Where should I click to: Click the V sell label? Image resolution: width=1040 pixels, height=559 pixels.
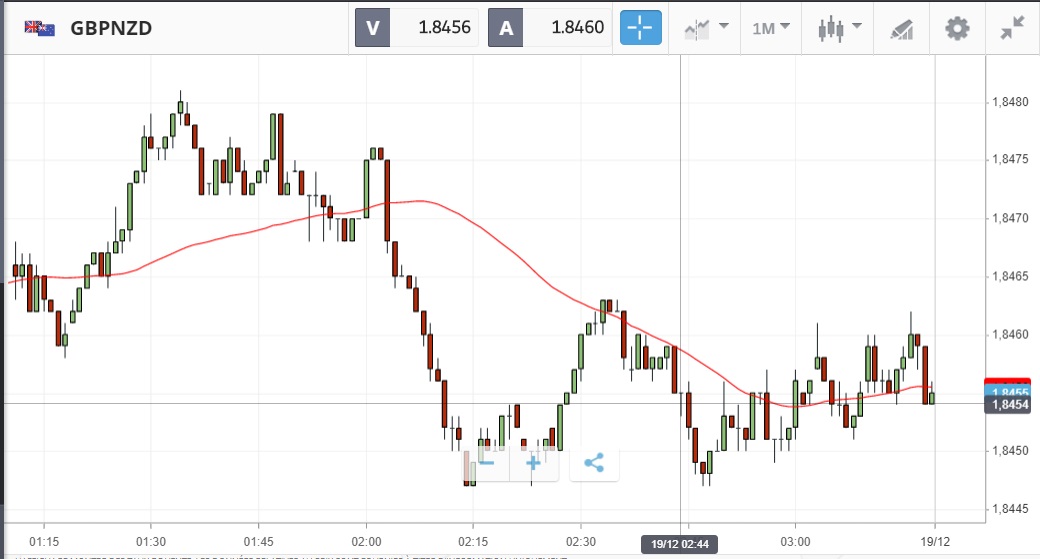[373, 28]
